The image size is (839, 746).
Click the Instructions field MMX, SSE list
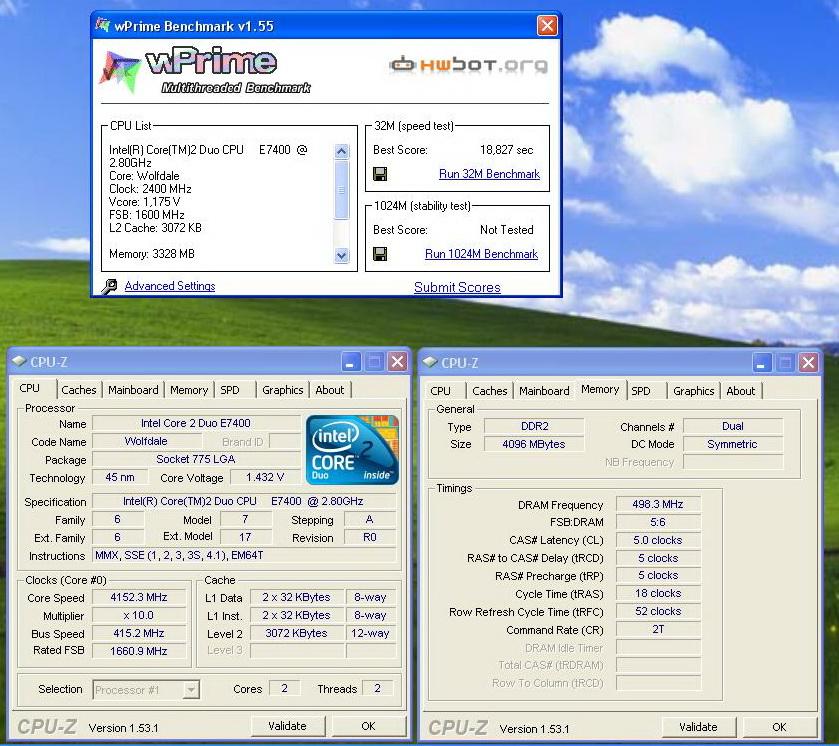click(x=244, y=555)
